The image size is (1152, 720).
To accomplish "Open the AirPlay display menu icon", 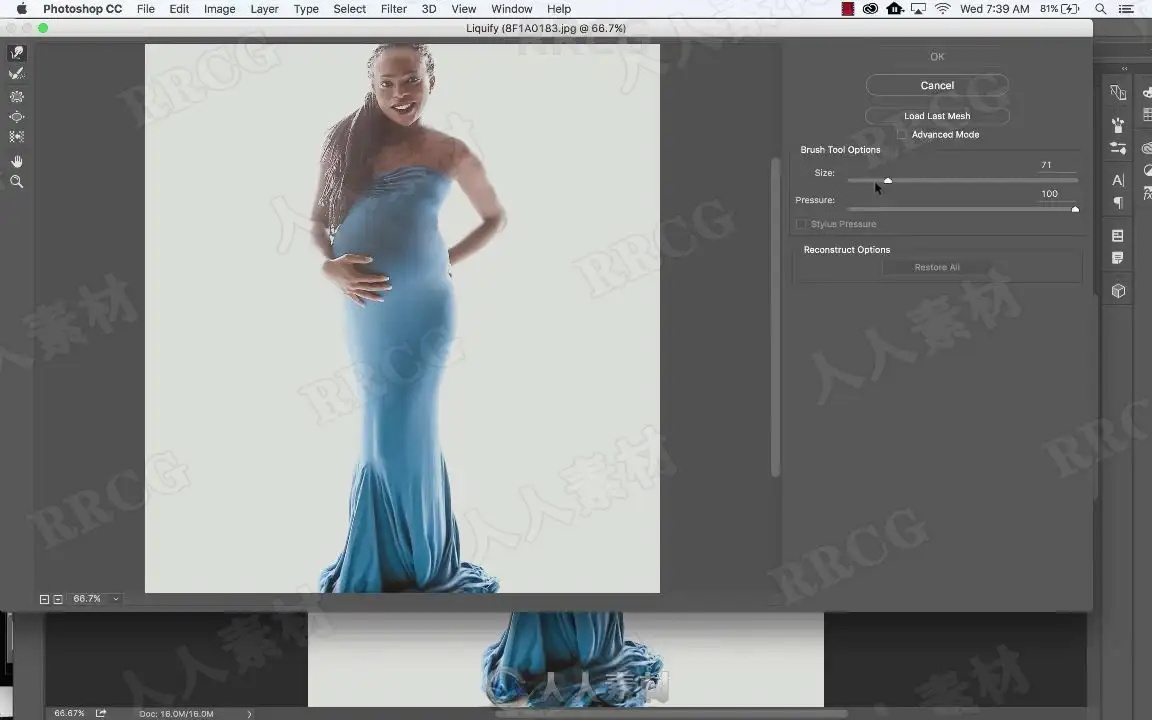I will (x=918, y=9).
